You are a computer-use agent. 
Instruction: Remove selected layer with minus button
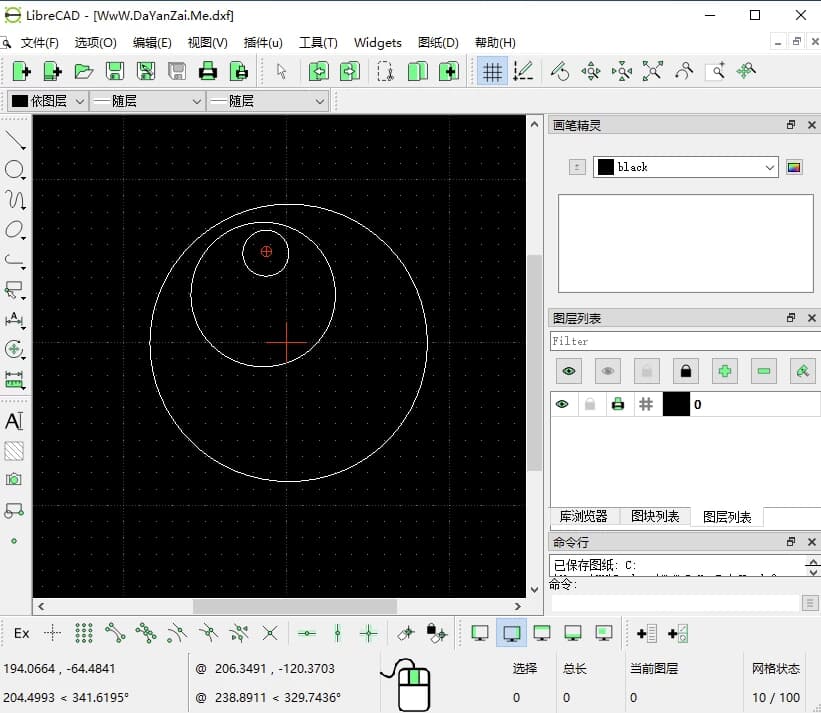point(762,371)
